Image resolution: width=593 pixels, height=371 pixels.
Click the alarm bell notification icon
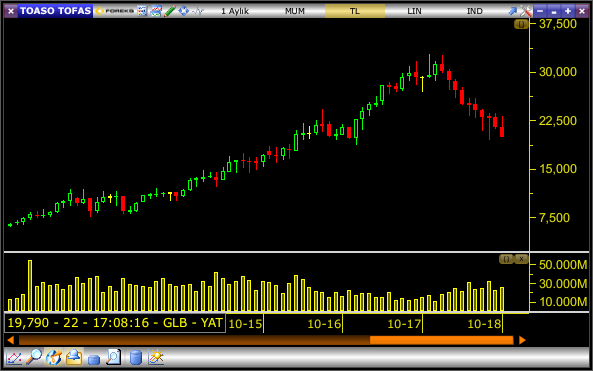[x=74, y=357]
